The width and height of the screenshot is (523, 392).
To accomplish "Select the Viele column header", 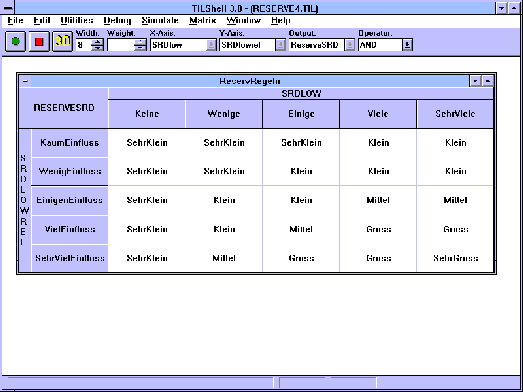I will click(x=378, y=114).
